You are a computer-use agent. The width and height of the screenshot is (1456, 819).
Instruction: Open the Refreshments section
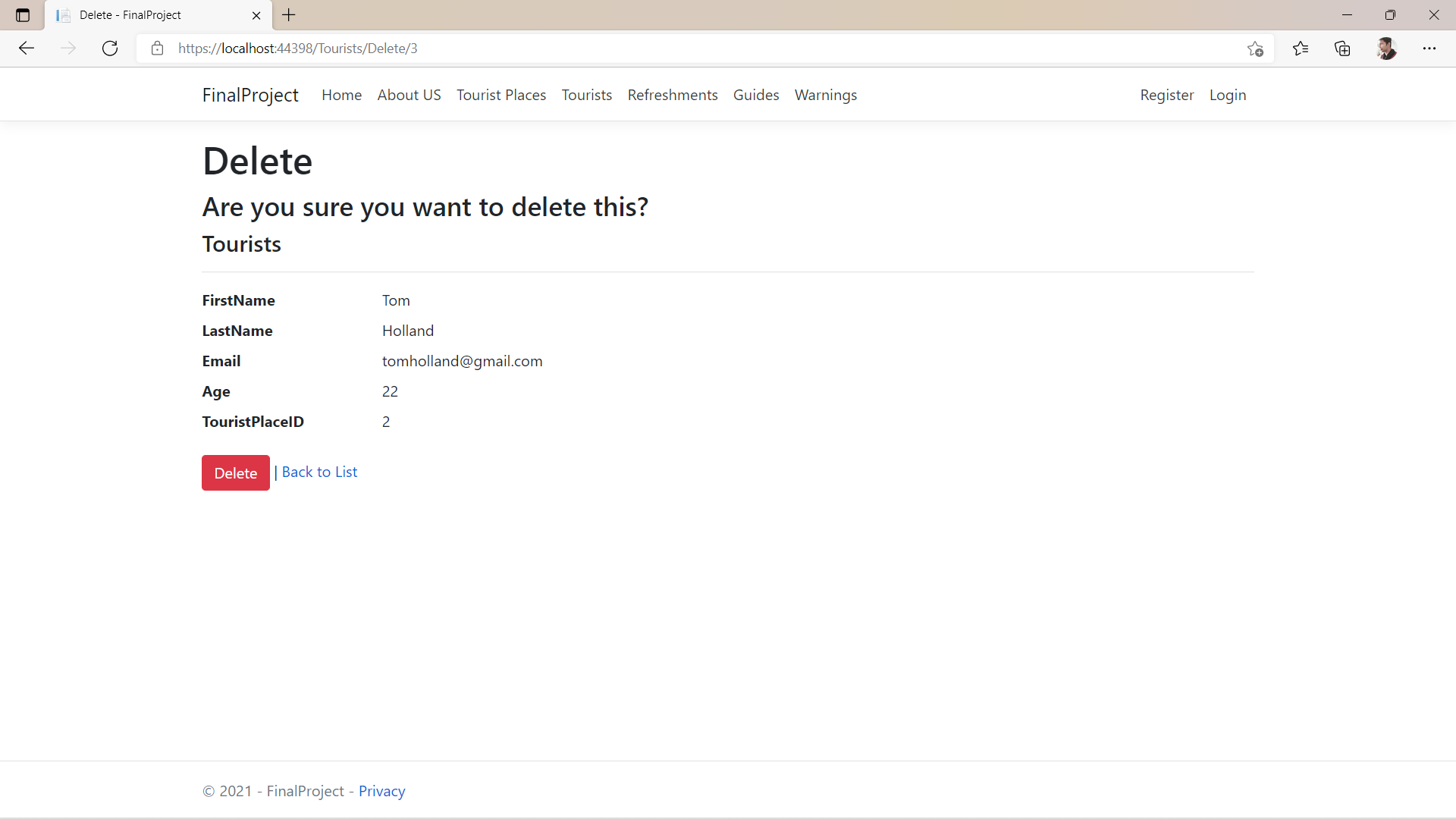pos(673,95)
